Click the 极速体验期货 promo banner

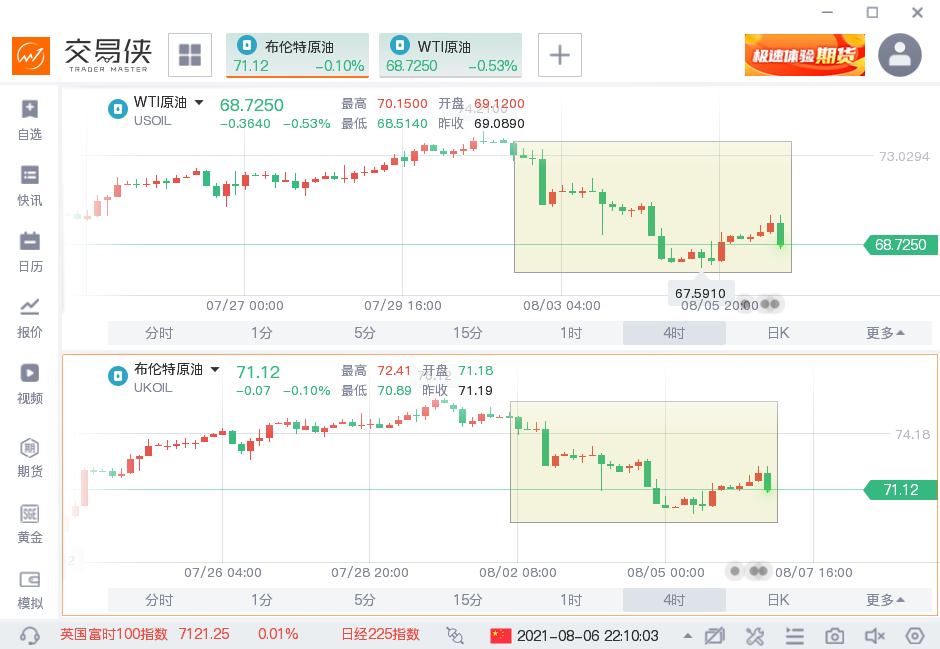pyautogui.click(x=805, y=55)
